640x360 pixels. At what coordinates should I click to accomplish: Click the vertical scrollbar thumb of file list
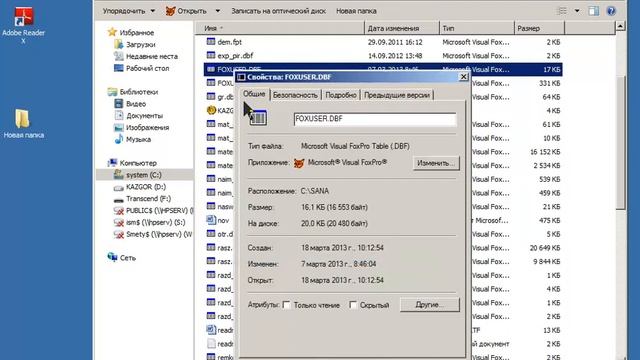click(x=620, y=143)
